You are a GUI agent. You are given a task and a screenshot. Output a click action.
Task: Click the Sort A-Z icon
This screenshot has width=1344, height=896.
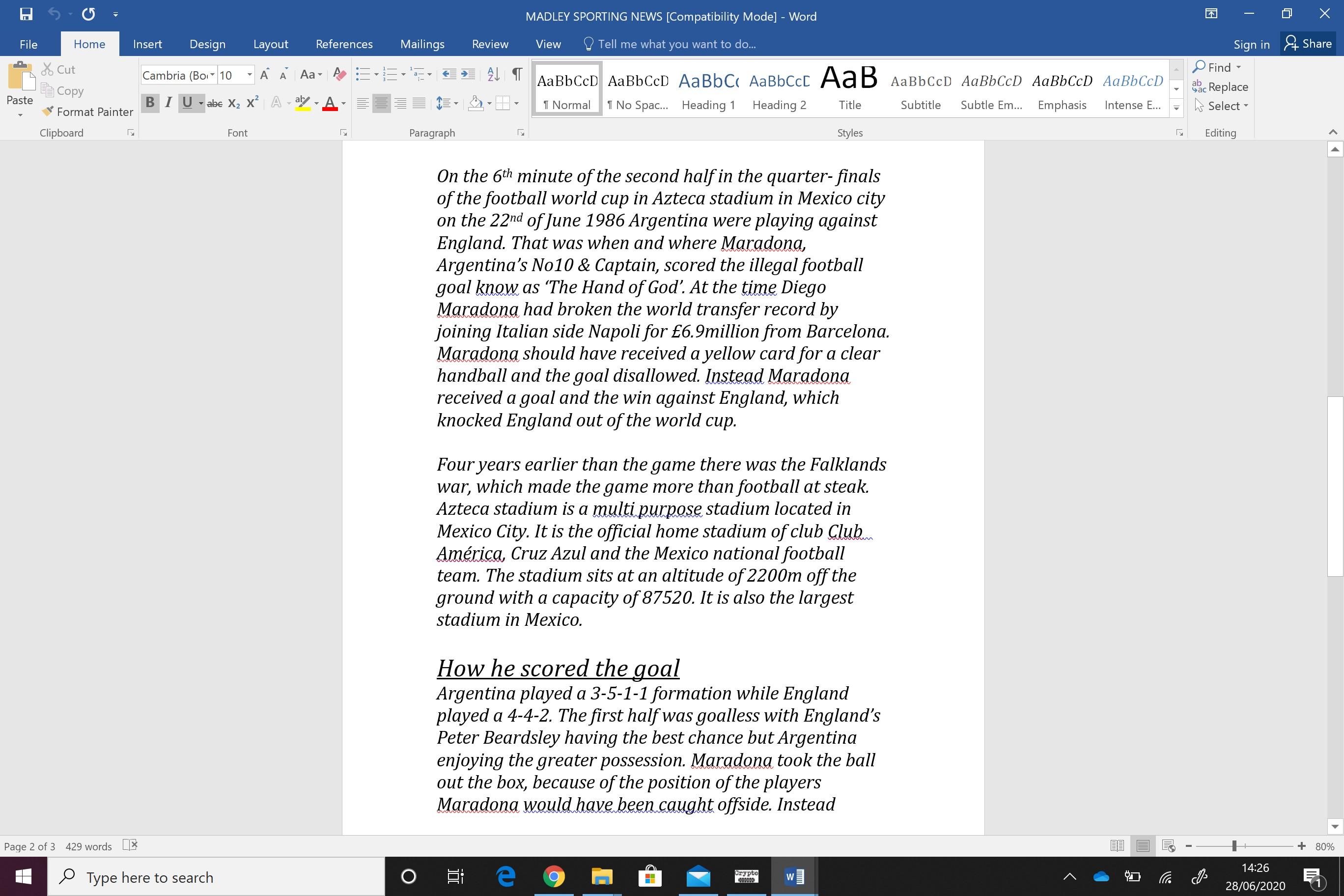coord(493,74)
